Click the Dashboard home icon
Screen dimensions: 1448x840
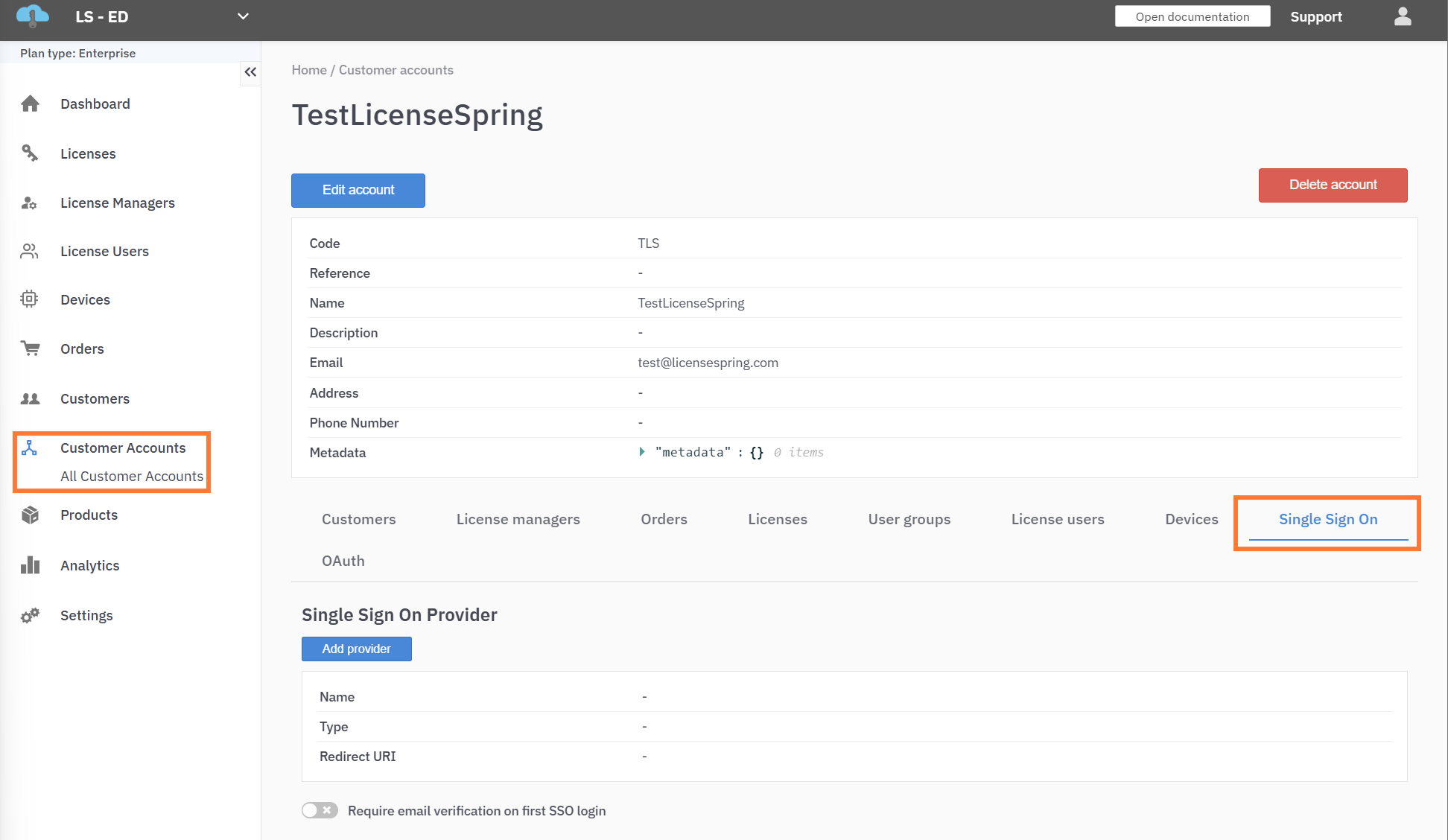[30, 104]
